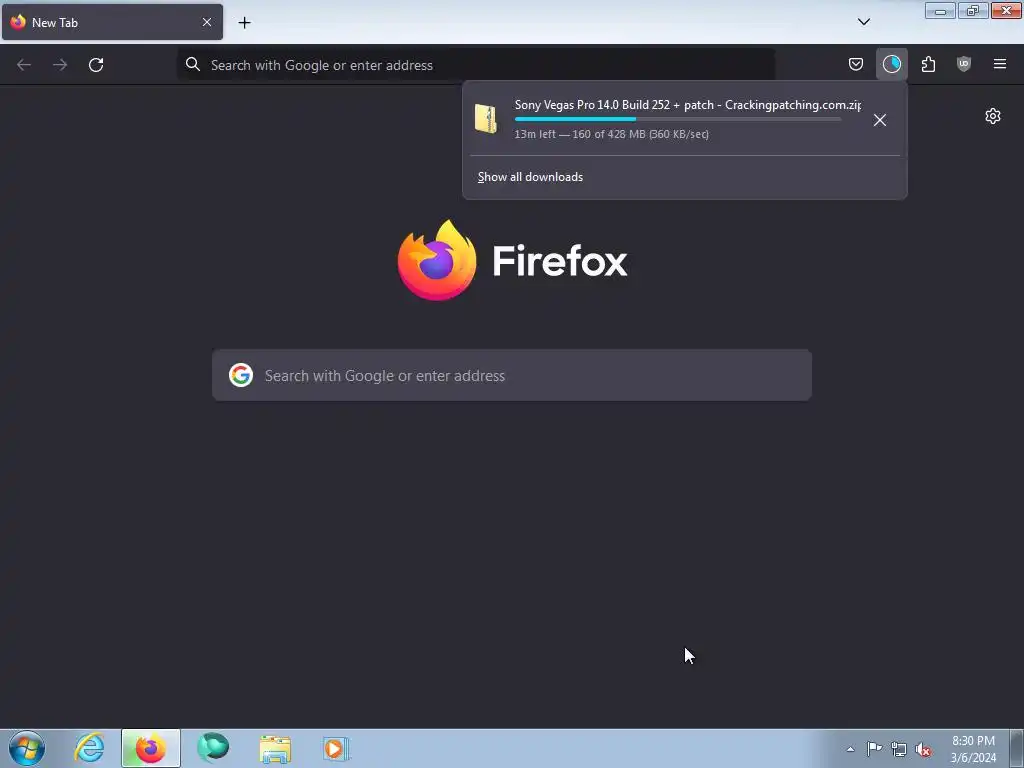Expand the list all tabs chevron
The image size is (1024, 768).
[864, 22]
